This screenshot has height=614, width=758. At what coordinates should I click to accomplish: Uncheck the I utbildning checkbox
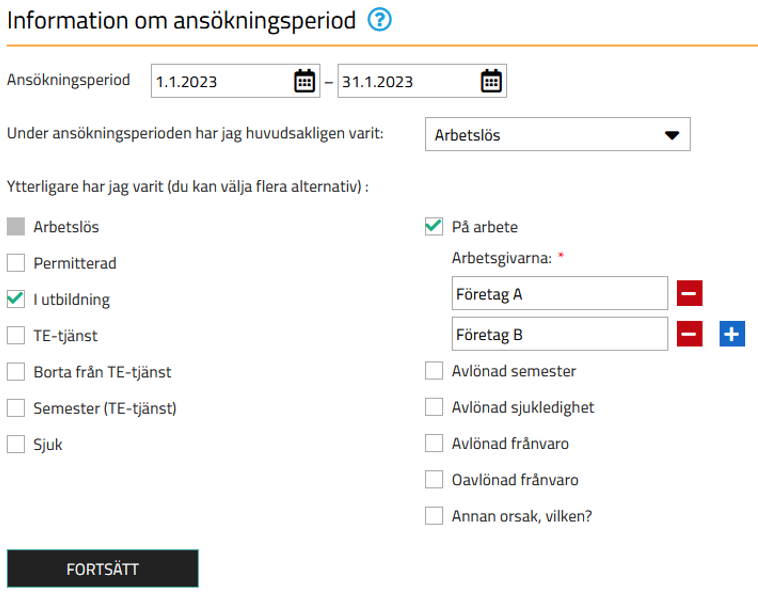coord(16,299)
